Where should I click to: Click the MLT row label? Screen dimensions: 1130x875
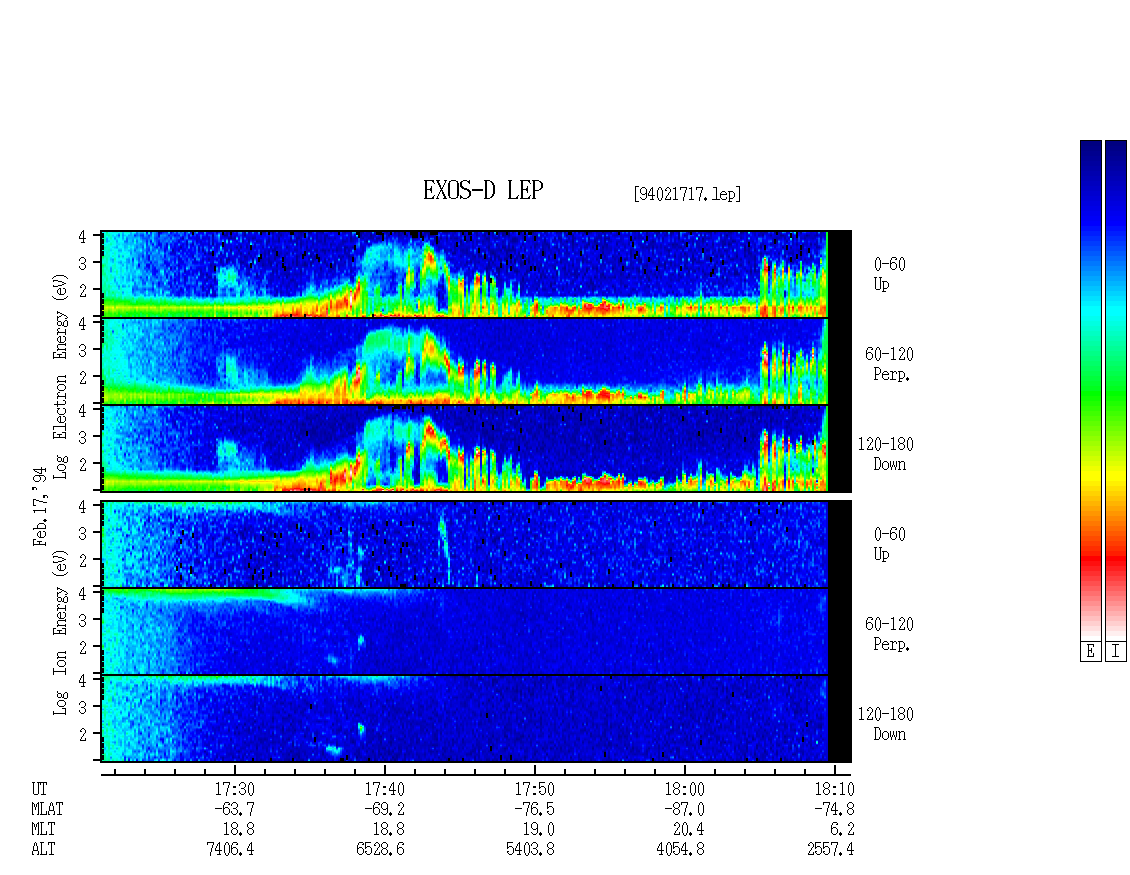[43, 830]
